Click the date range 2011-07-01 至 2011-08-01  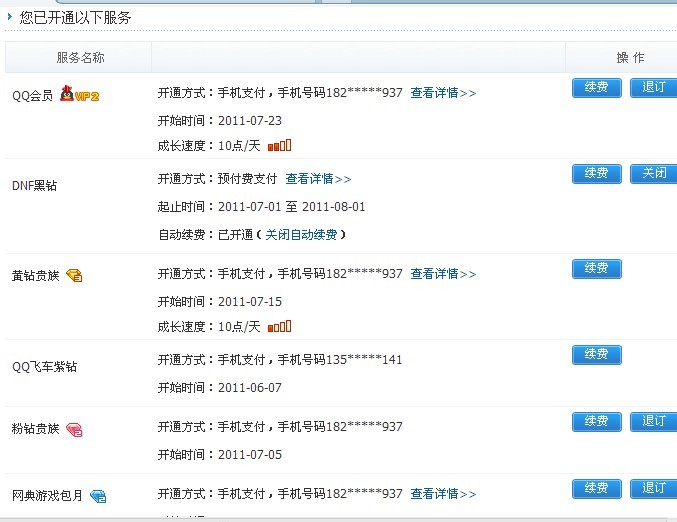(292, 207)
